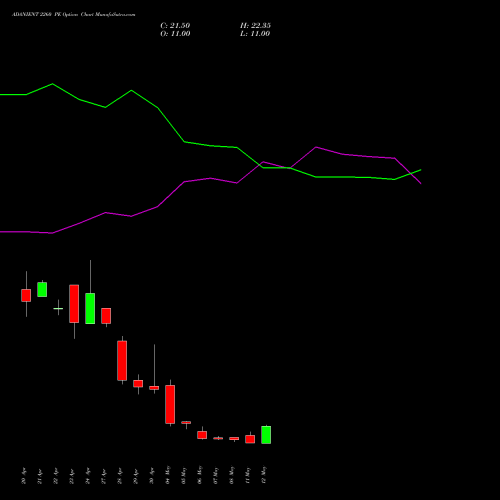
Task: Select the open value O: 11.00
Action: coord(175,34)
